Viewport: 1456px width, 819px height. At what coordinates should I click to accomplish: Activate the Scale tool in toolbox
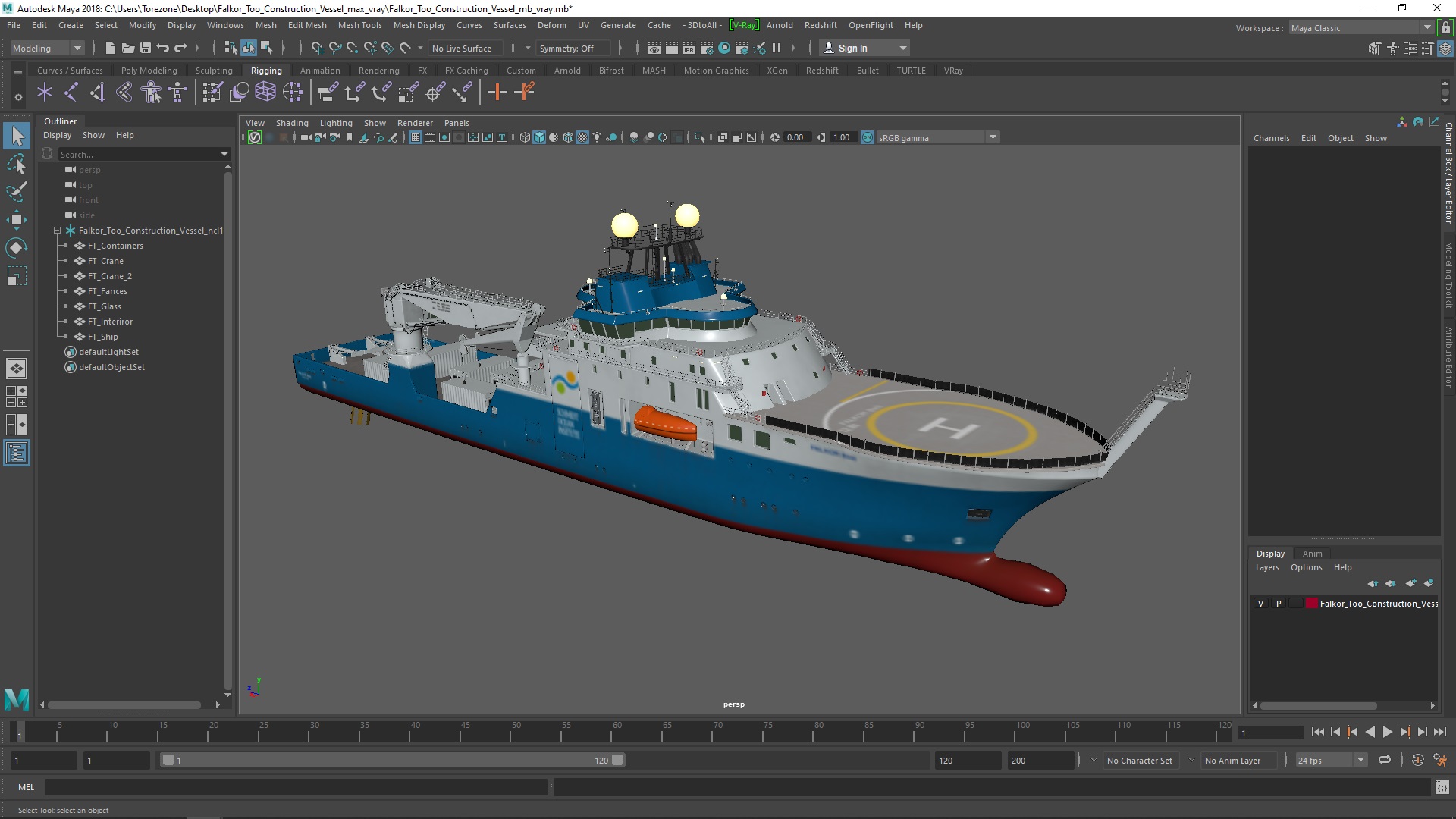tap(17, 276)
